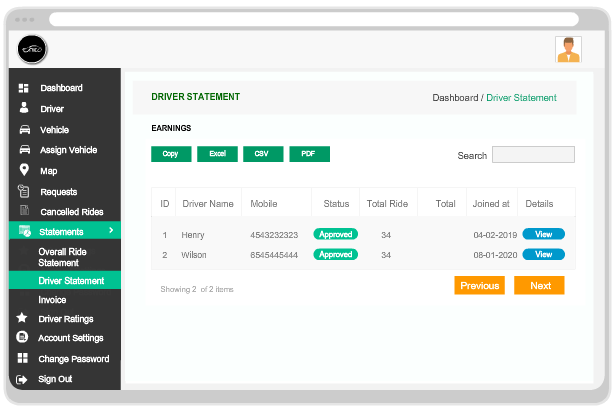Open Cancelled Rides from sidebar
This screenshot has height=412, width=615.
[72, 212]
